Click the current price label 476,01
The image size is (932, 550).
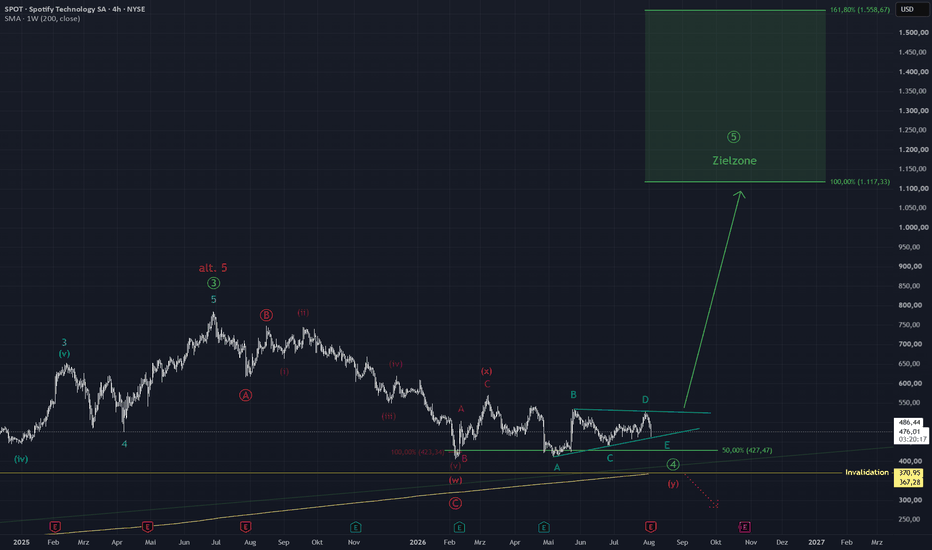point(909,431)
